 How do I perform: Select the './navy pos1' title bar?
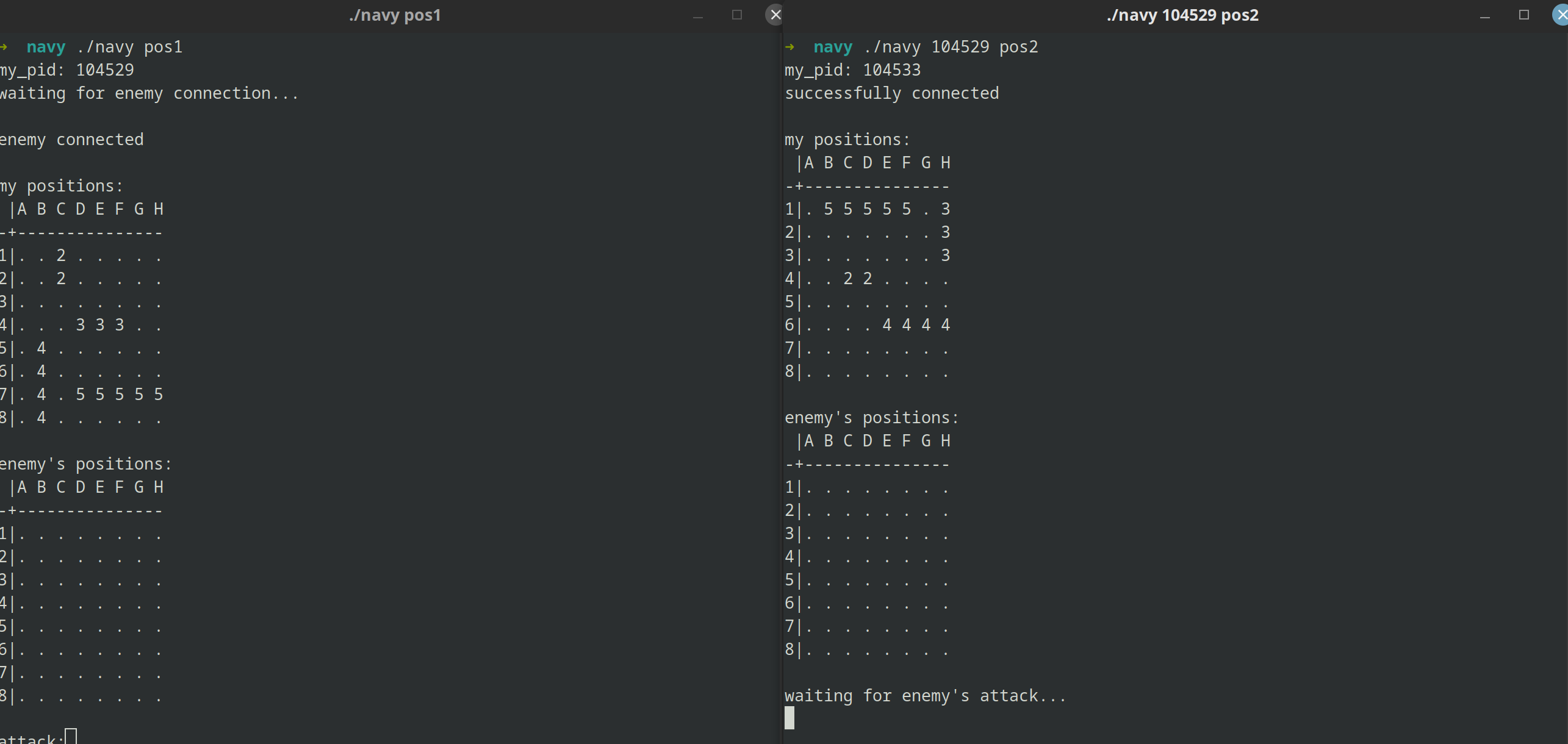(x=395, y=15)
